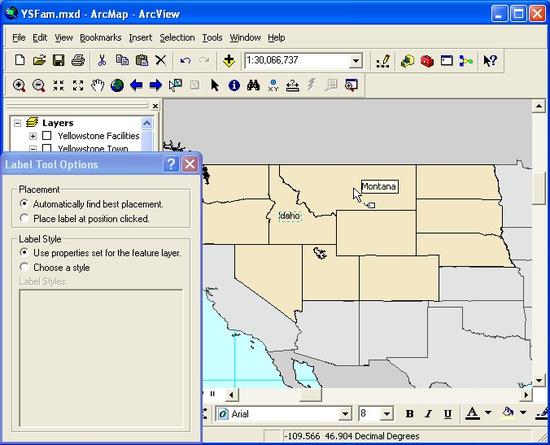Open the Bookmarks menu
The height and width of the screenshot is (445, 550).
(100, 38)
